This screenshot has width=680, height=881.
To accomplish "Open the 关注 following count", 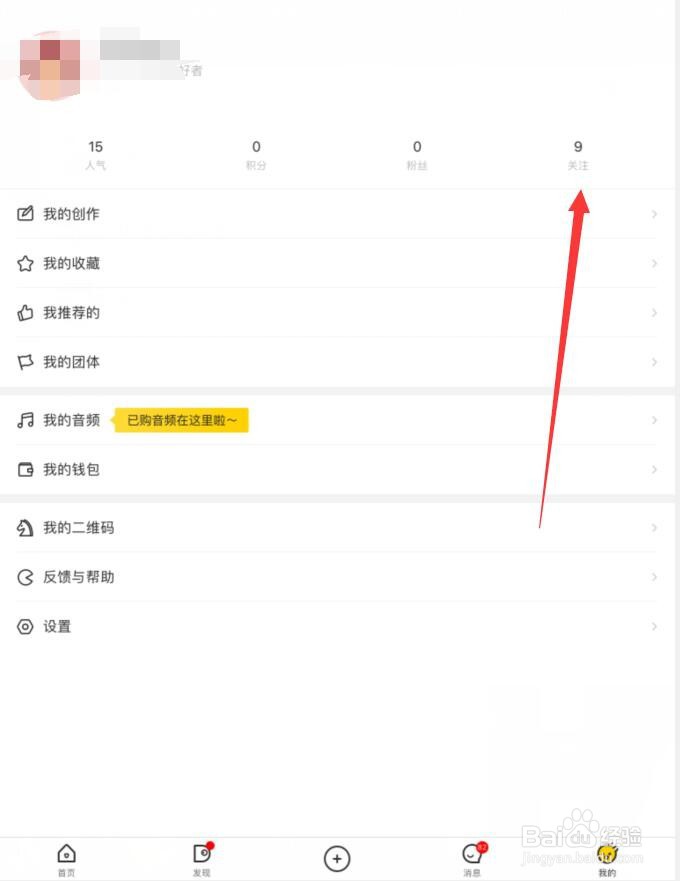I will (x=578, y=154).
